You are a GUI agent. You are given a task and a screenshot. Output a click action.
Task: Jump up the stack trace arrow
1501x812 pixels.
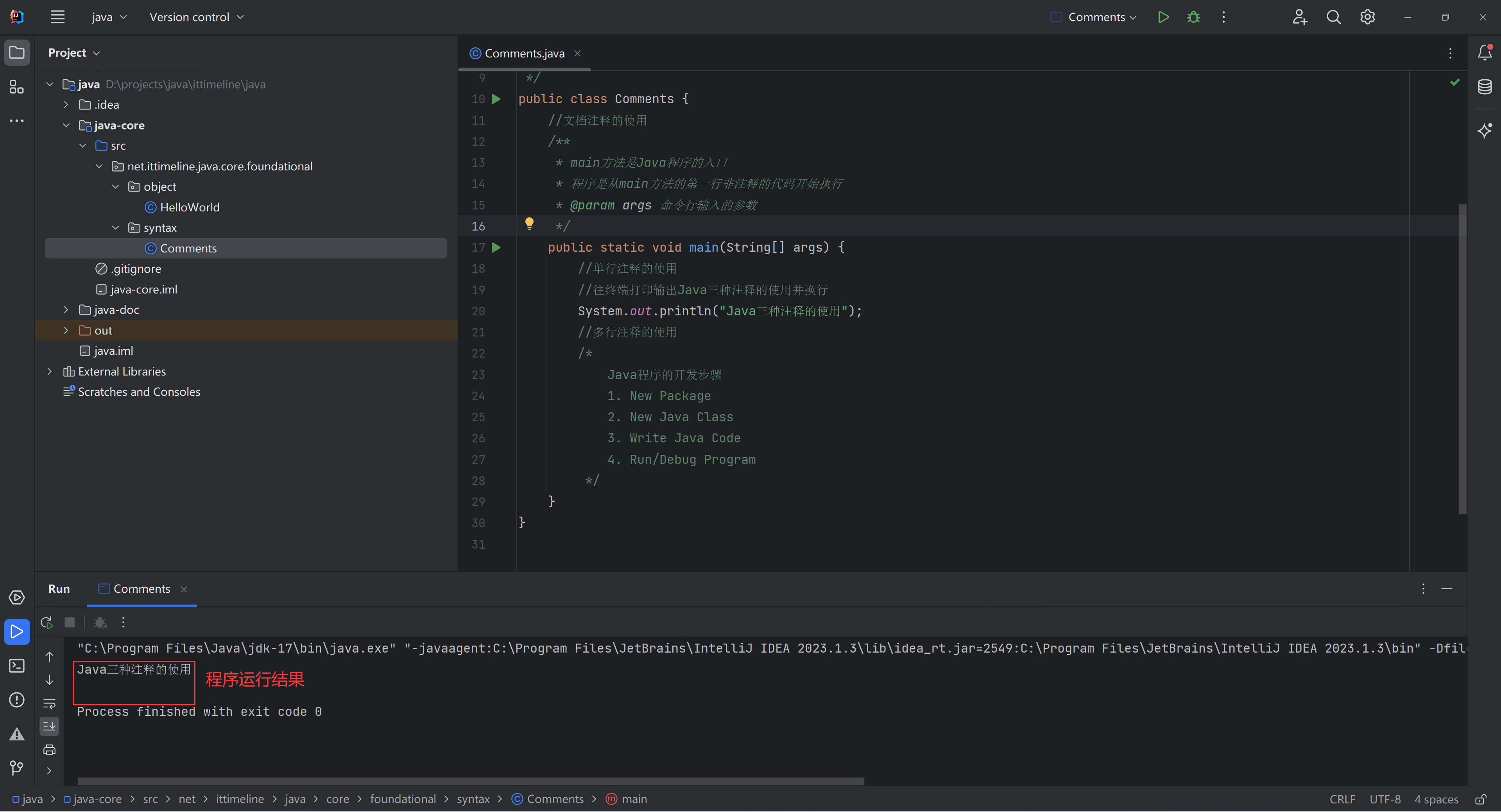pyautogui.click(x=50, y=656)
